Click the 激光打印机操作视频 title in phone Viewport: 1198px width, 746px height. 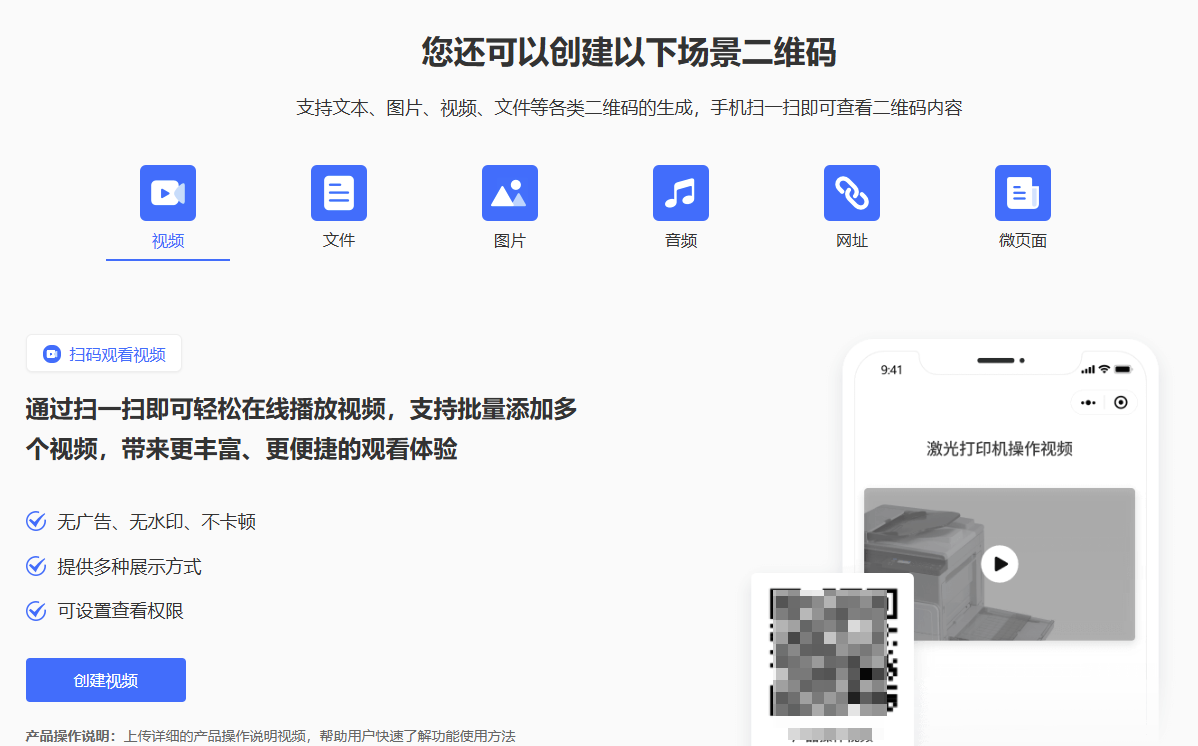pos(999,449)
